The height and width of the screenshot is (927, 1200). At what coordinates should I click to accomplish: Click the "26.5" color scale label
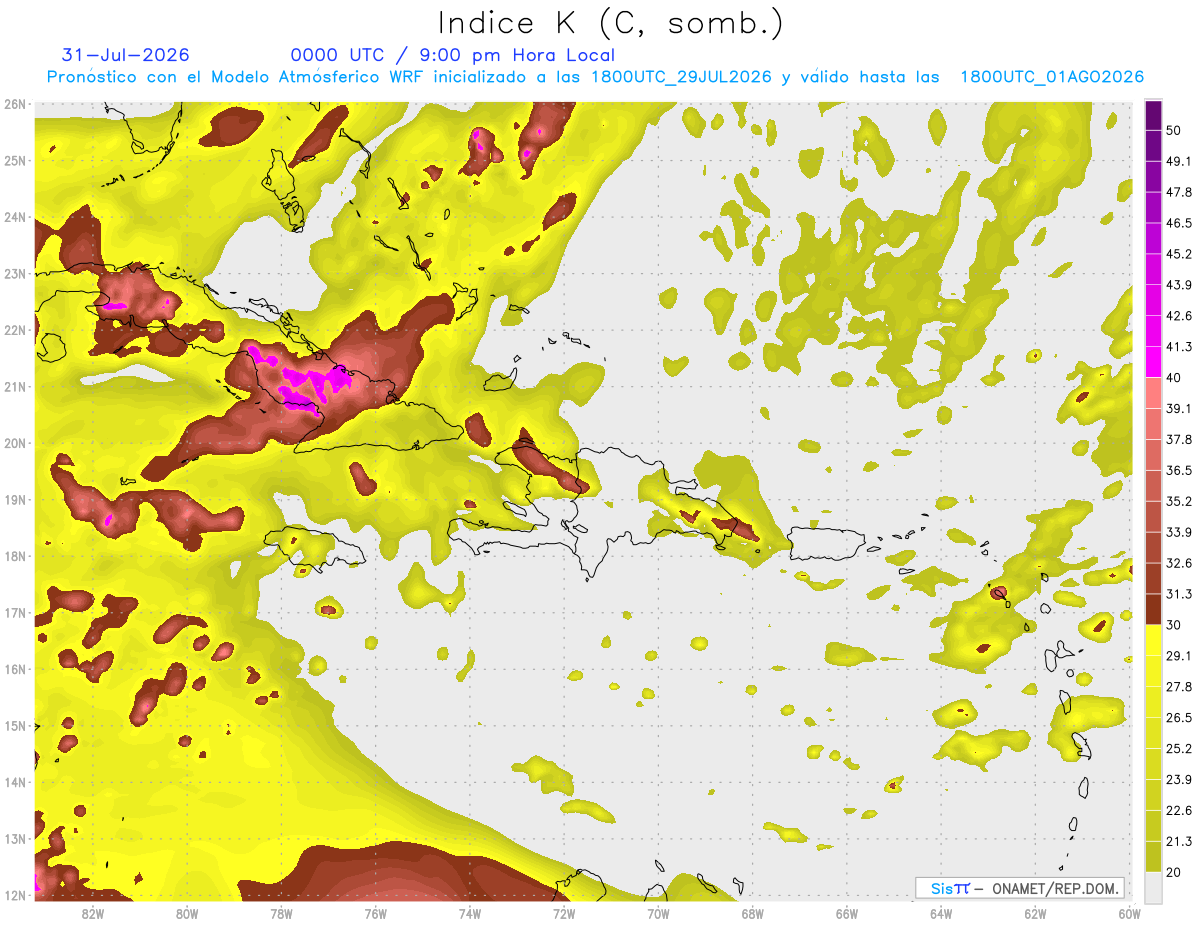pyautogui.click(x=1179, y=717)
